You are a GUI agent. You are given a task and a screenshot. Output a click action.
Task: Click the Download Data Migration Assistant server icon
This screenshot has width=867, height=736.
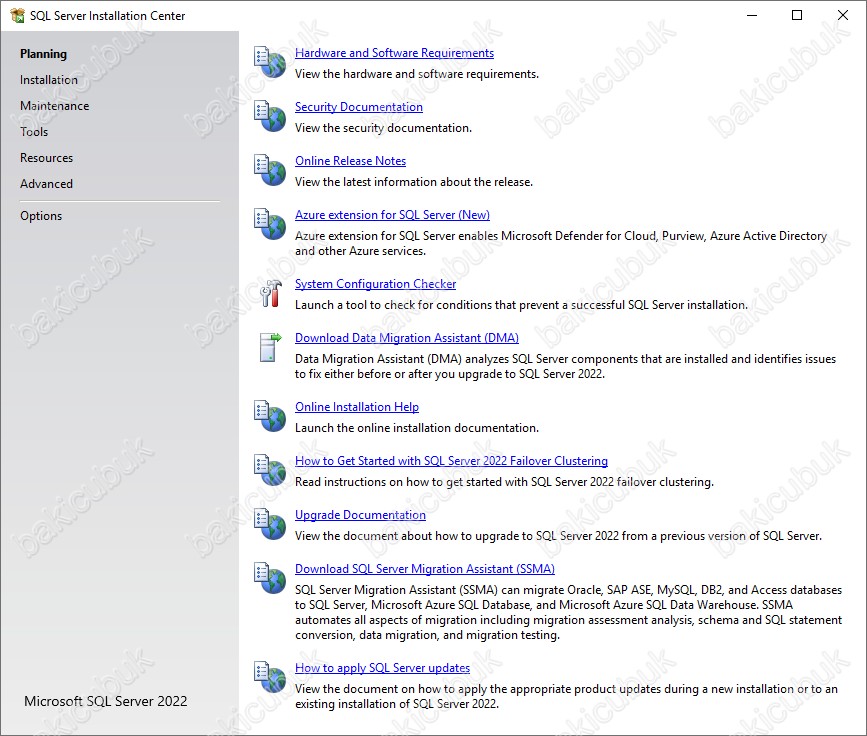tap(270, 347)
